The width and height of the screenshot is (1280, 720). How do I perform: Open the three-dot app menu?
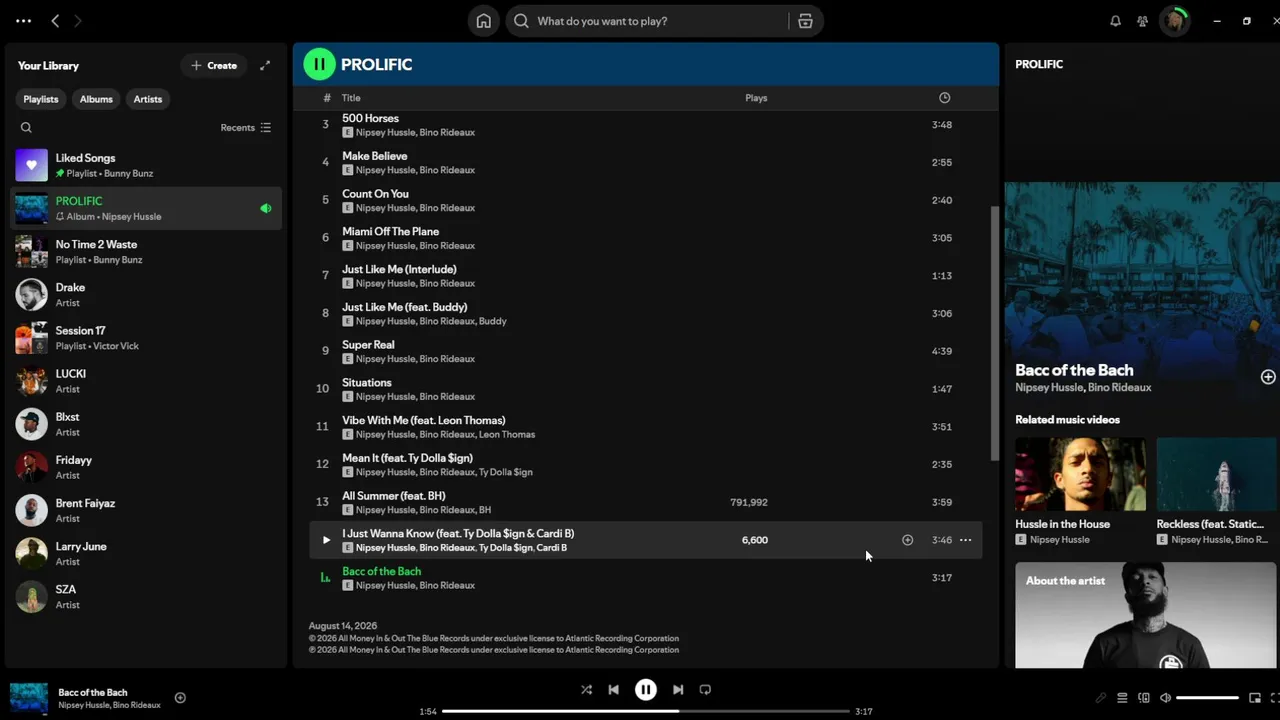tap(24, 21)
